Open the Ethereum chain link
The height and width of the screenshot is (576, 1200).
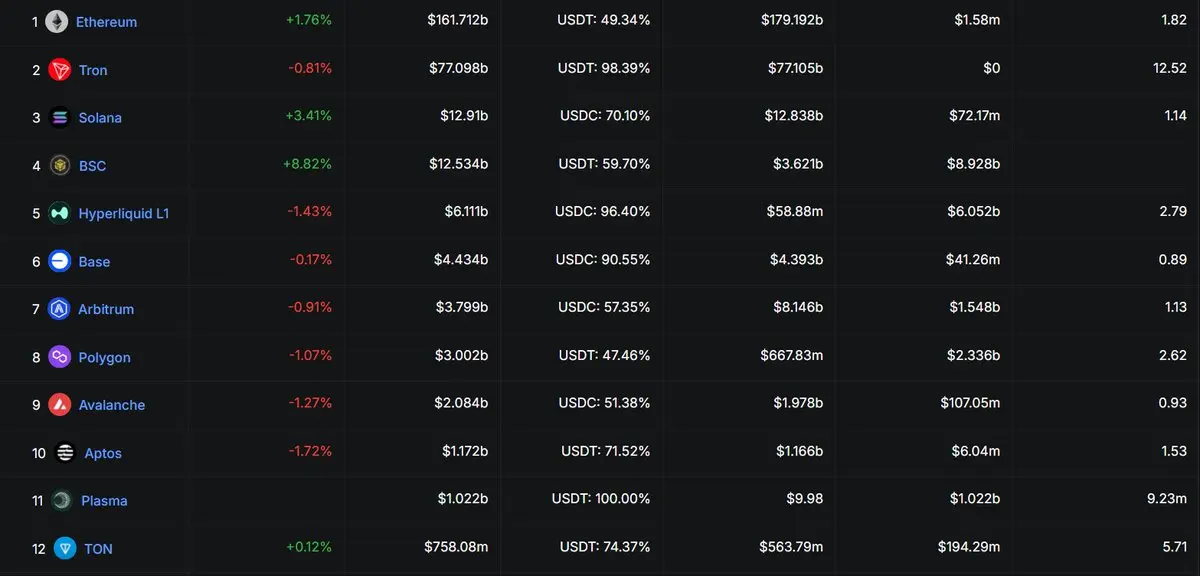click(106, 22)
